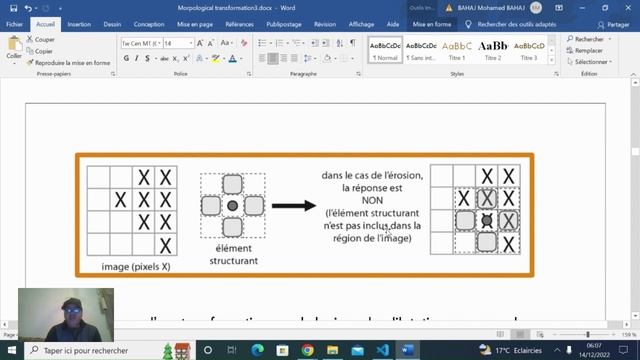This screenshot has height=360, width=640.
Task: Open Google Chrome from taskbar
Action: pos(308,350)
